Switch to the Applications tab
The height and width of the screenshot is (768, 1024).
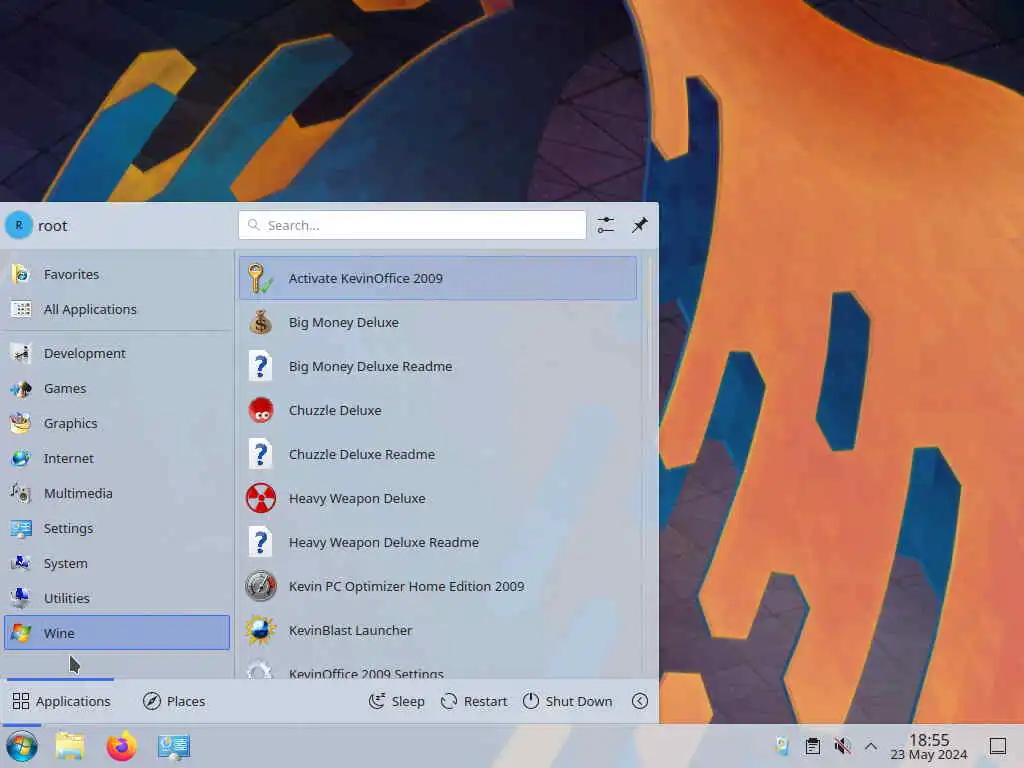point(61,701)
